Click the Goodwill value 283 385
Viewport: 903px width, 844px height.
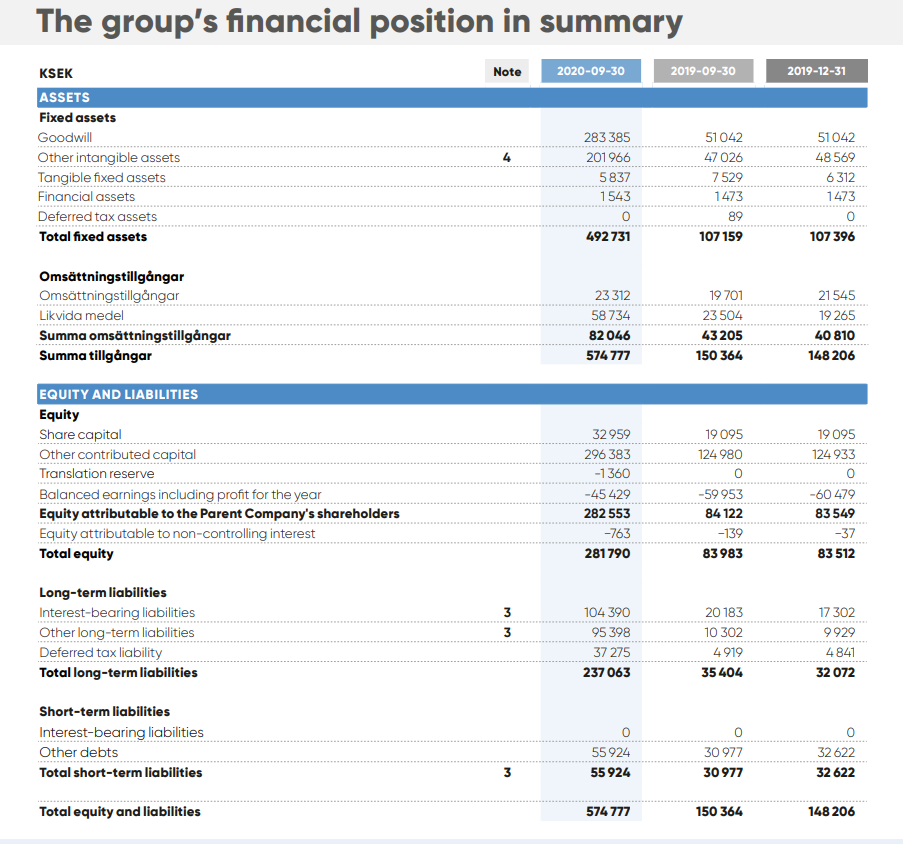point(607,137)
